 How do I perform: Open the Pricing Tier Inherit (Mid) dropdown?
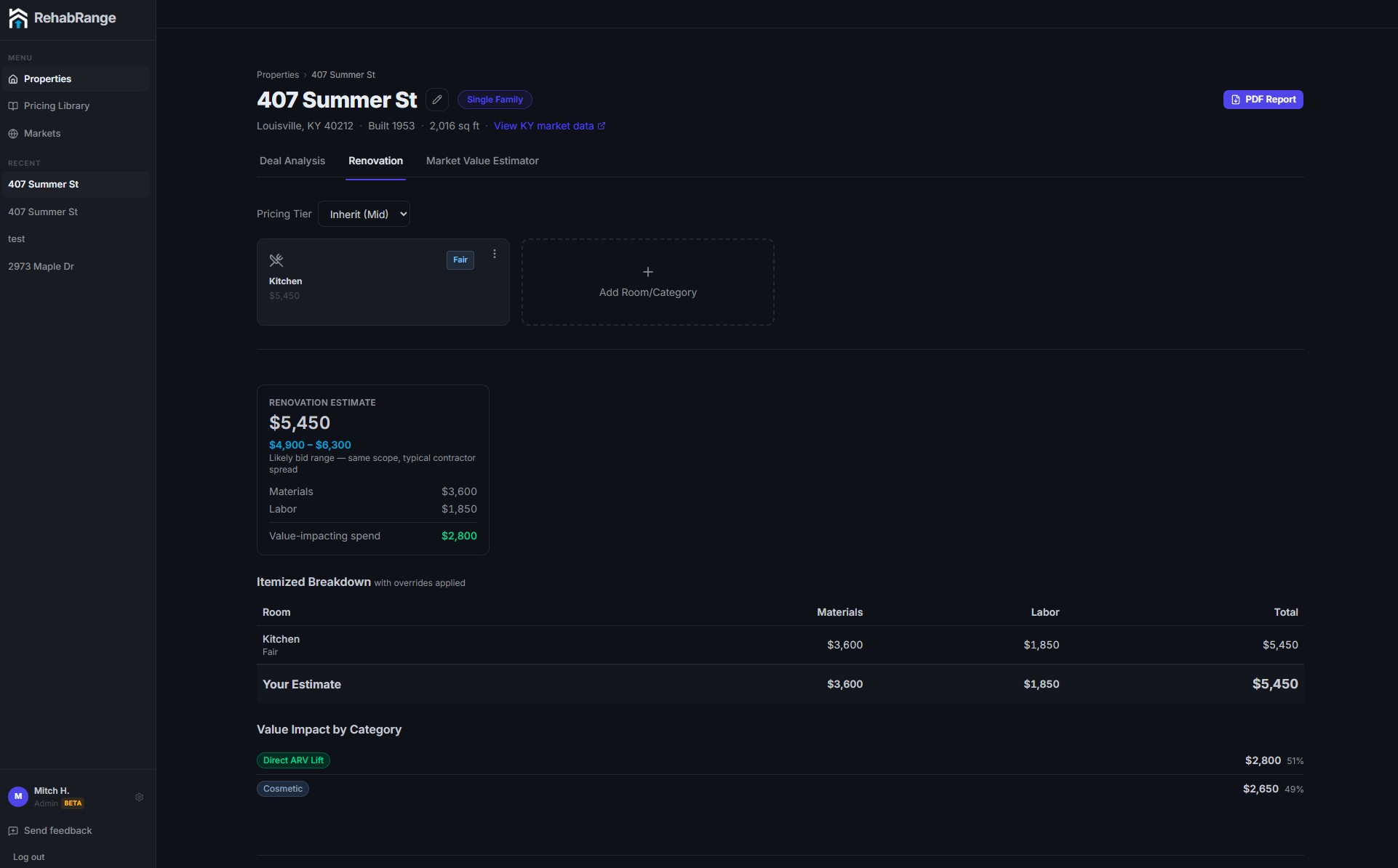(x=364, y=214)
